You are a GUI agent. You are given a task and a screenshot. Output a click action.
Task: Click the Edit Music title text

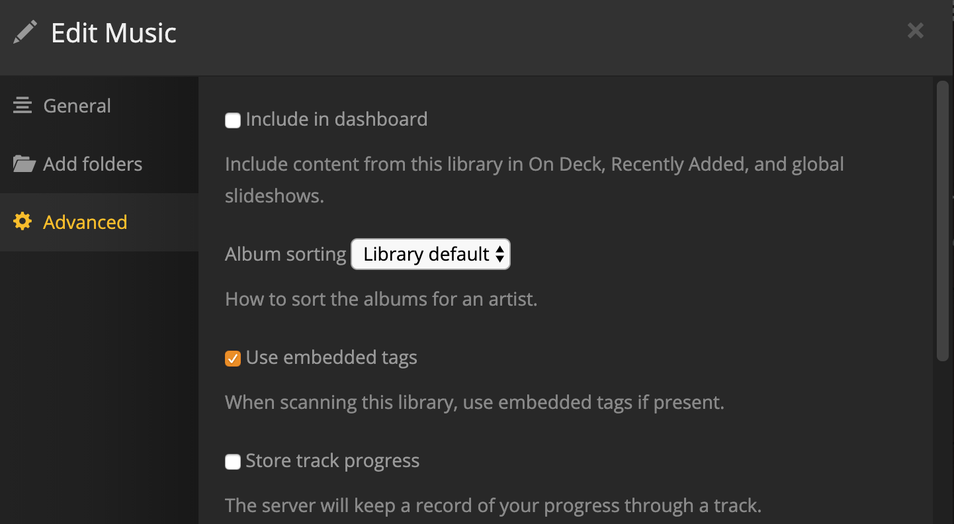pyautogui.click(x=113, y=32)
